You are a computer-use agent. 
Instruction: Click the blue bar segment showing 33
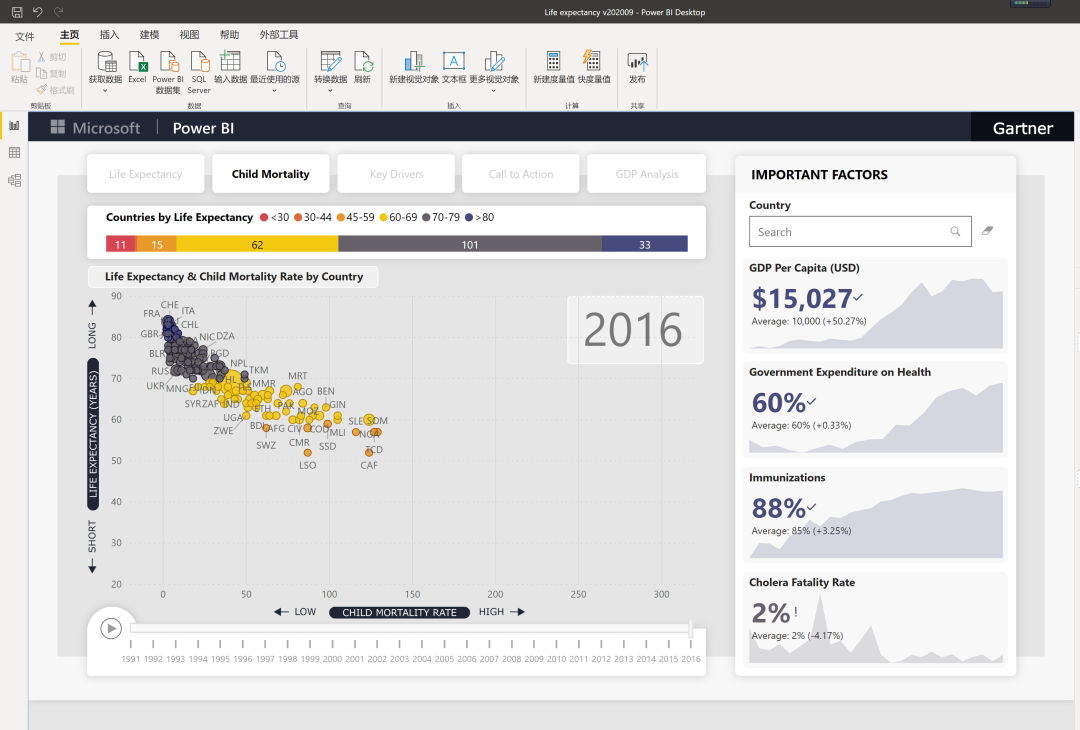[x=645, y=244]
